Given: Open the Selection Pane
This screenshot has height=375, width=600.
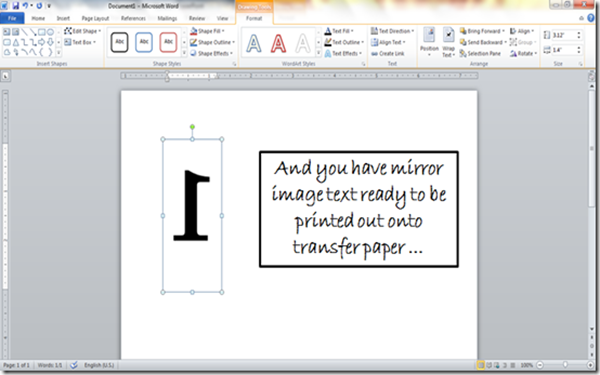Looking at the screenshot, I should pos(480,53).
